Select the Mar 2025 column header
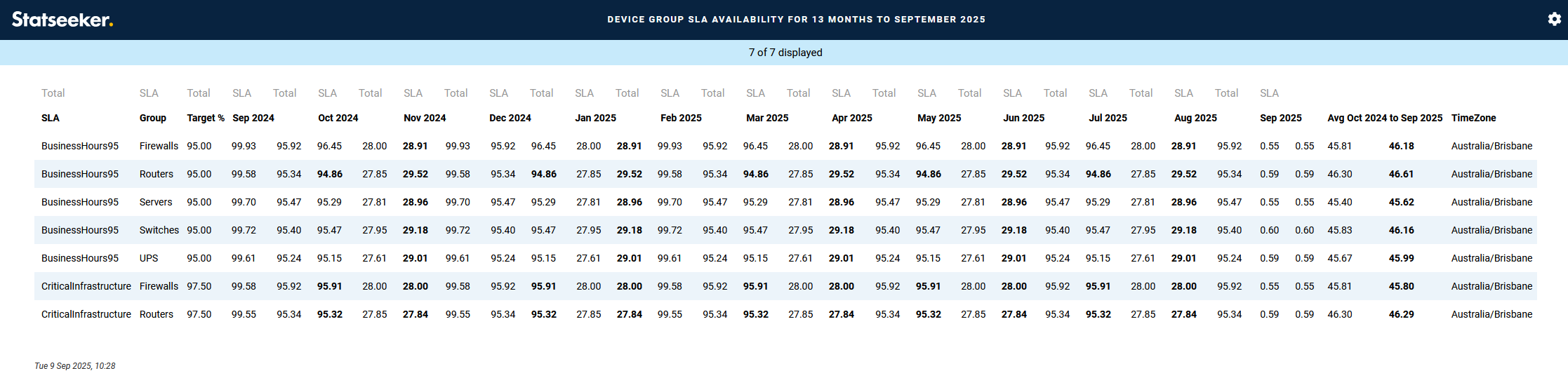 click(766, 118)
